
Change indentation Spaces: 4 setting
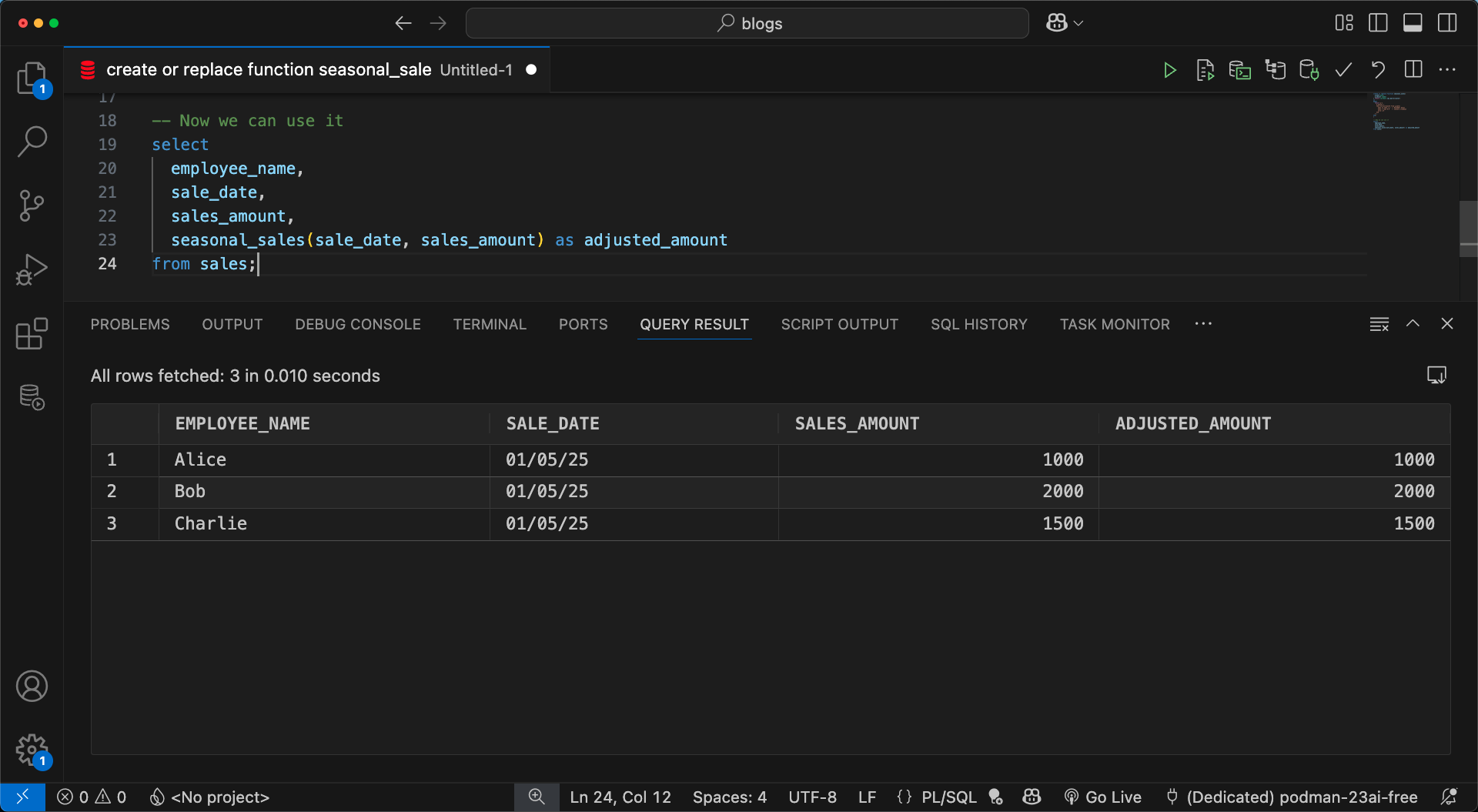point(730,797)
